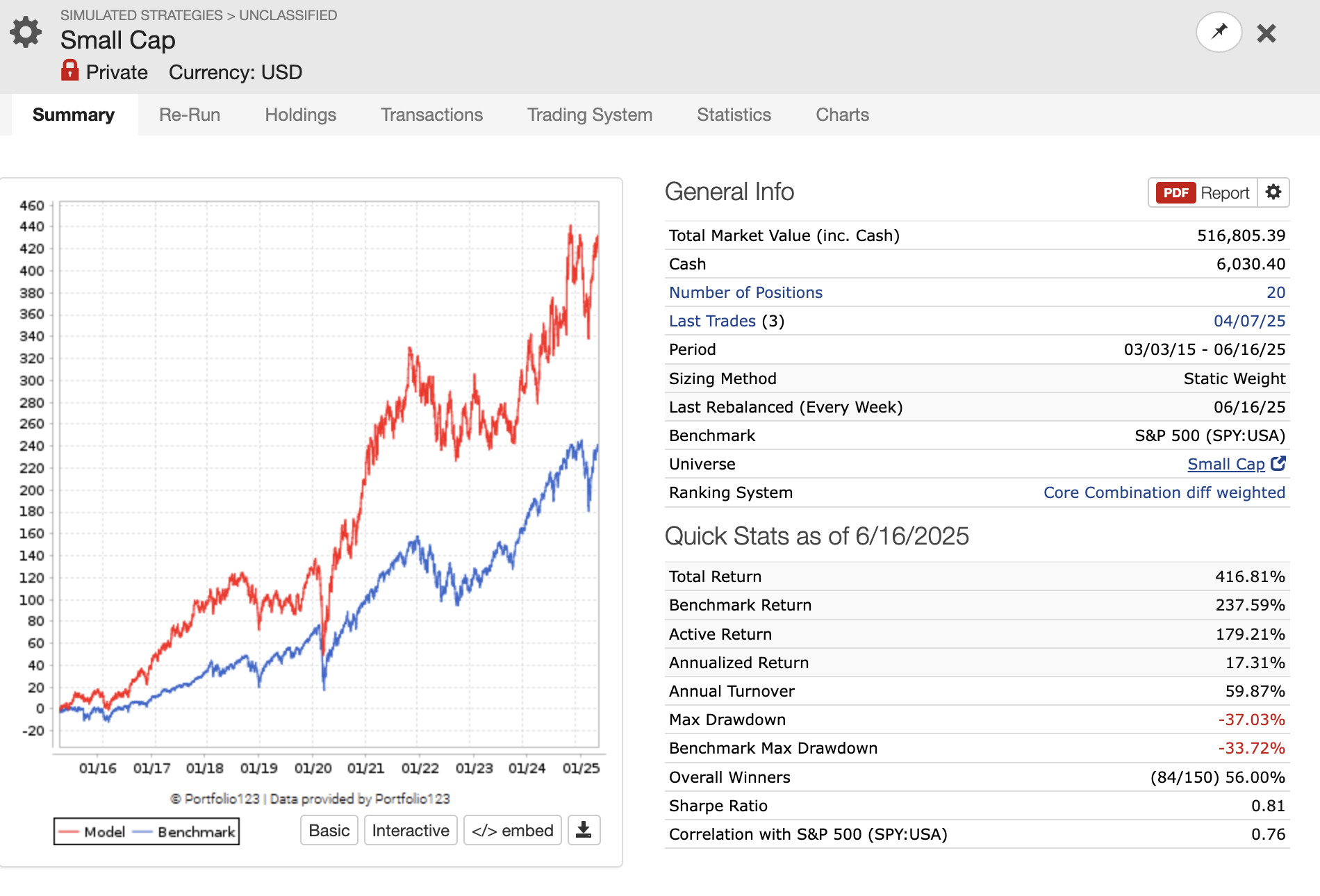This screenshot has width=1320, height=896.
Task: Click SIMULATED STRATEGIES breadcrumb
Action: click(x=142, y=15)
